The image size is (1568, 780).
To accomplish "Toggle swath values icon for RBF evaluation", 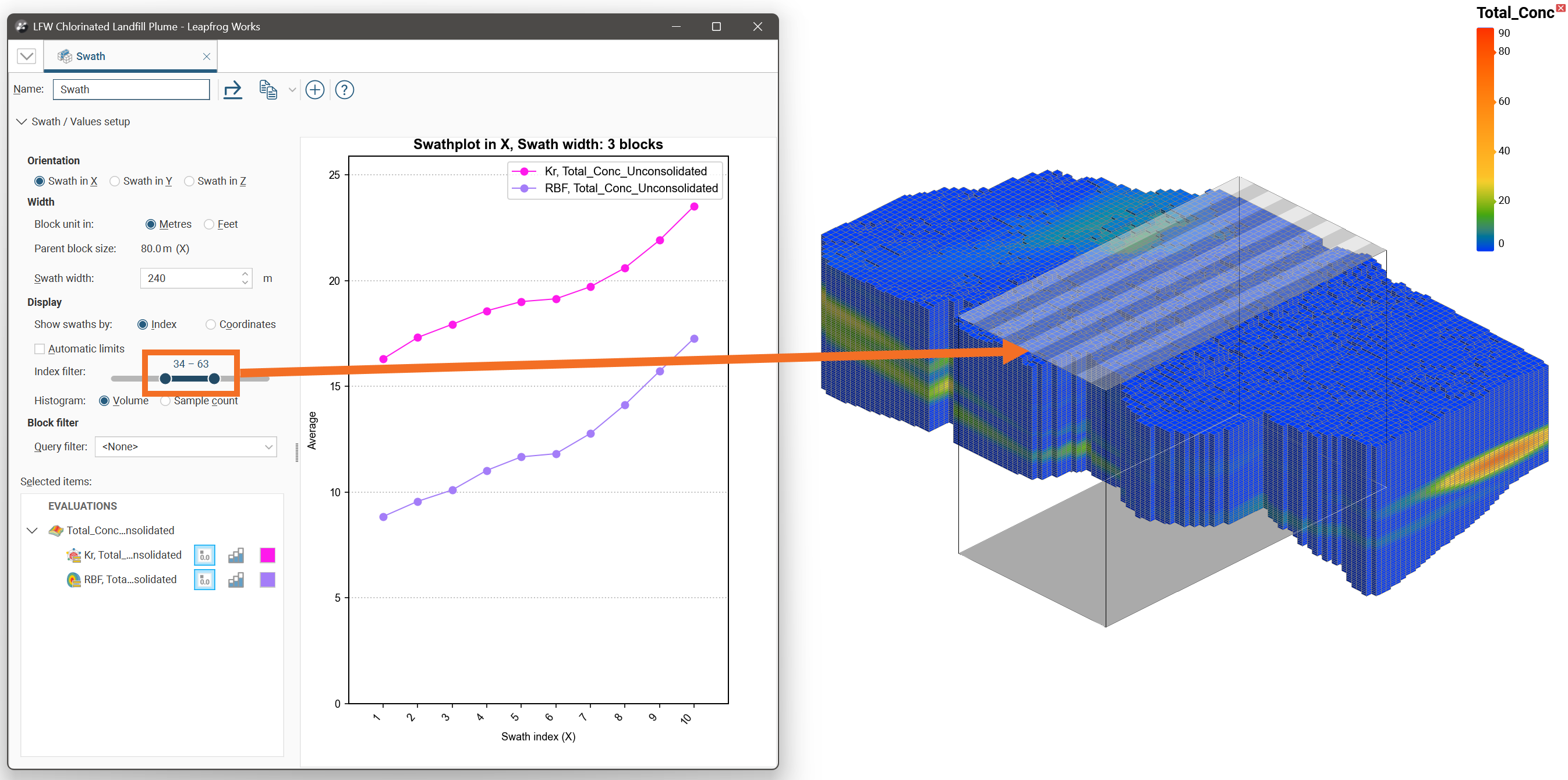I will 204,580.
